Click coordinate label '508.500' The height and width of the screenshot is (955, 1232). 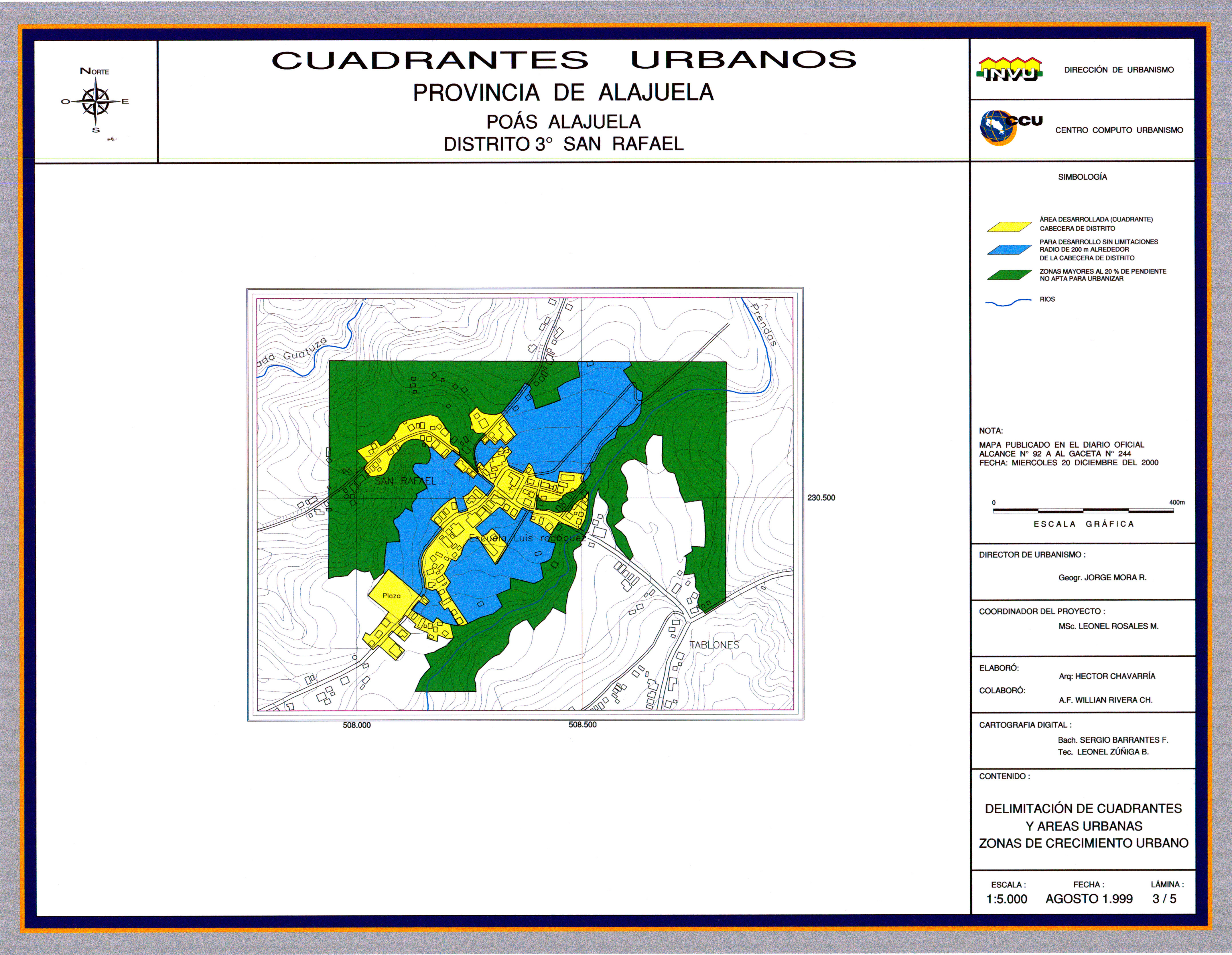point(582,724)
